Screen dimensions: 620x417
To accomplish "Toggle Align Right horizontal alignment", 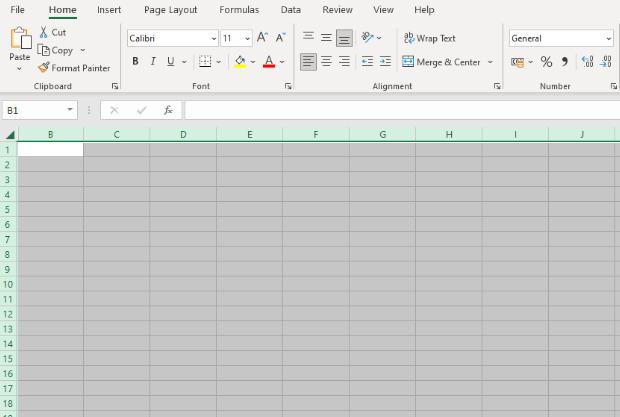I will 344,61.
